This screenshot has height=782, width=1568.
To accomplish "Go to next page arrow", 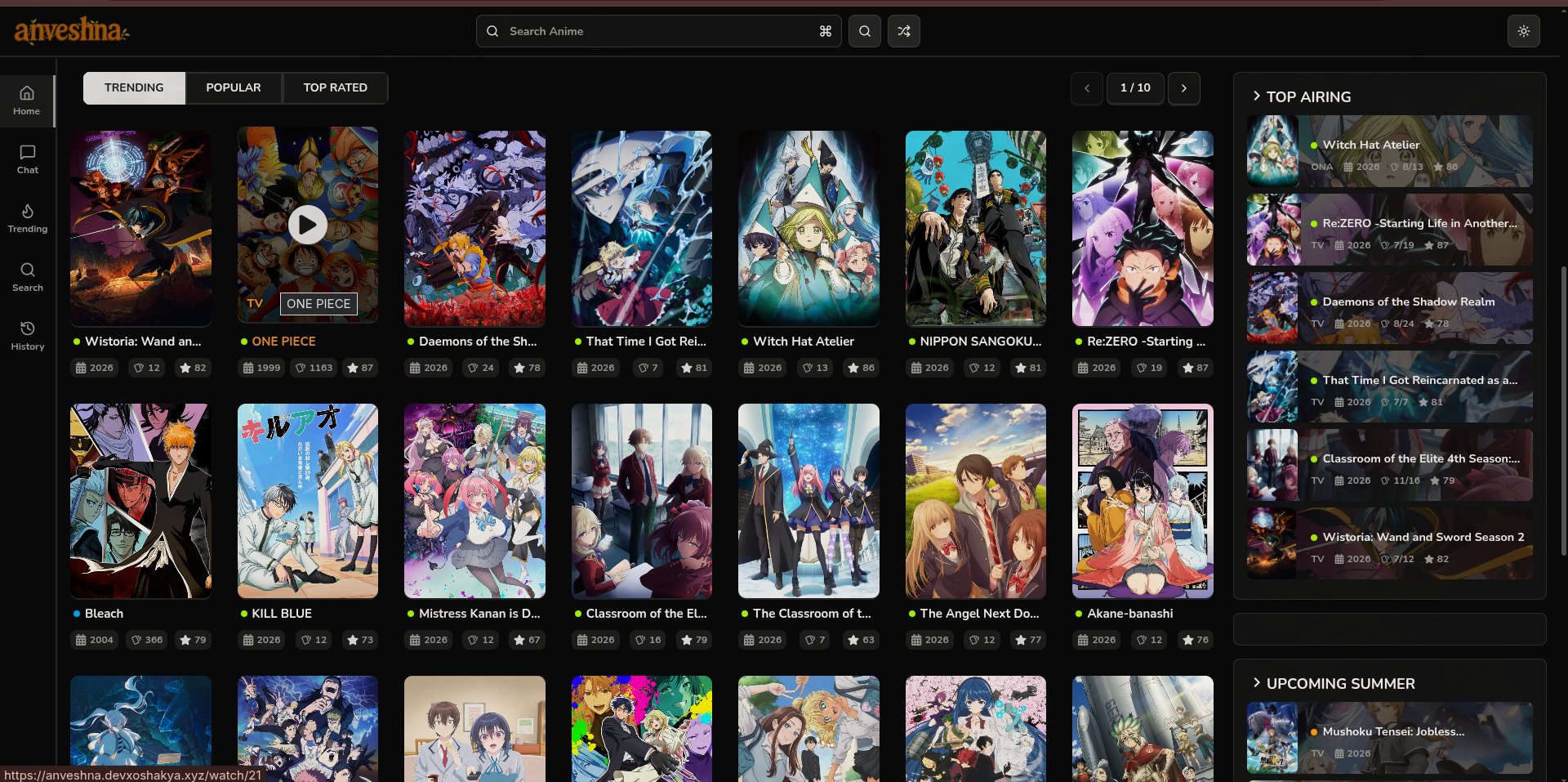I will click(x=1183, y=87).
